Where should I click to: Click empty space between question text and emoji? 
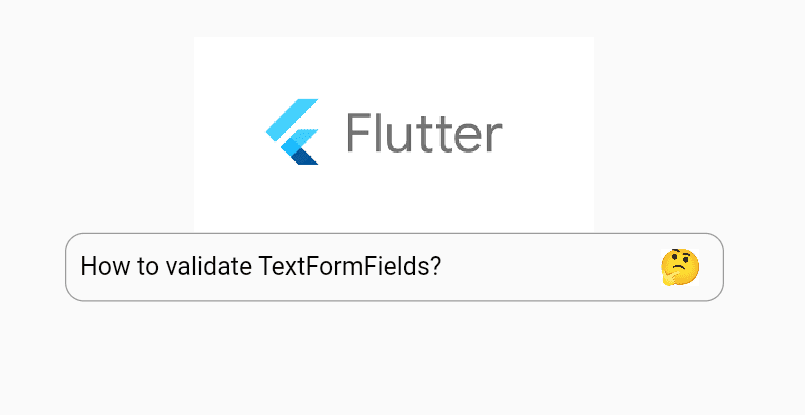[x=550, y=267]
